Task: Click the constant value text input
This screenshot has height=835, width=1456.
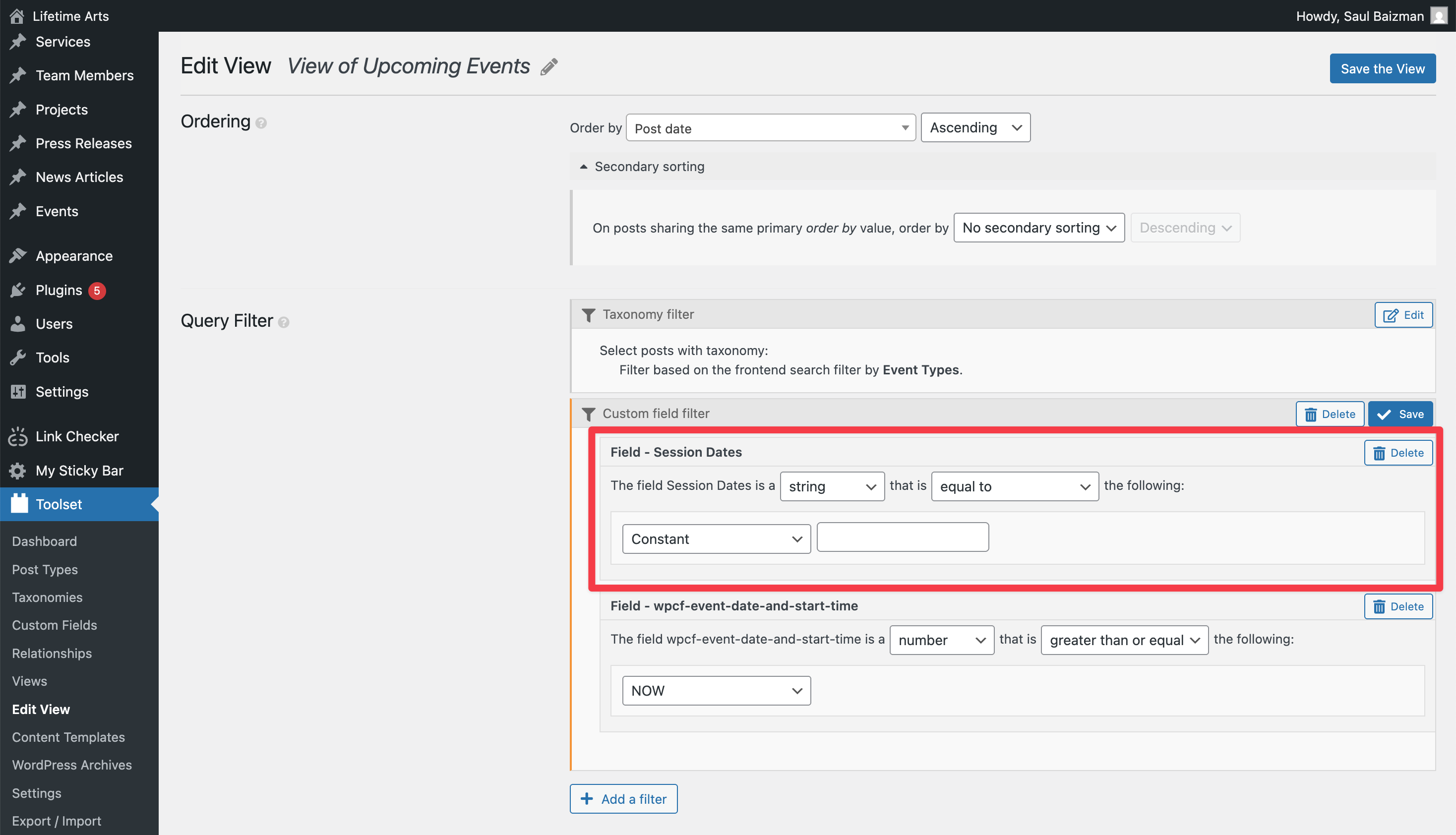Action: (902, 537)
